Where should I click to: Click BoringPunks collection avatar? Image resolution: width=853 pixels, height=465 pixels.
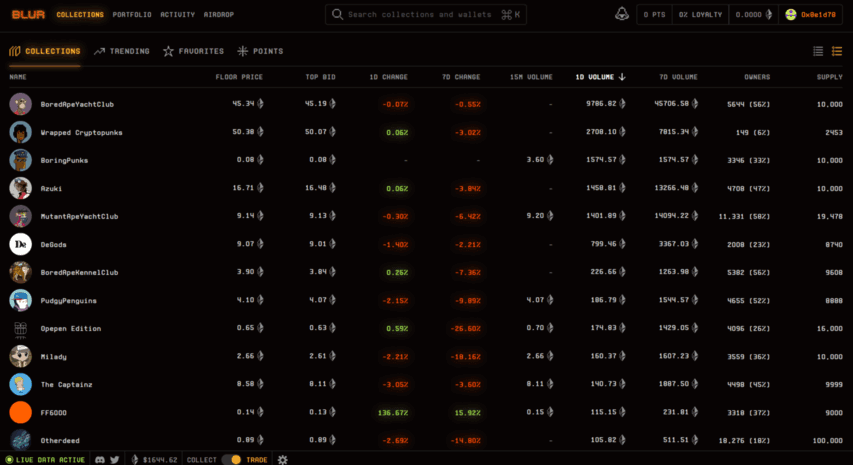point(21,160)
